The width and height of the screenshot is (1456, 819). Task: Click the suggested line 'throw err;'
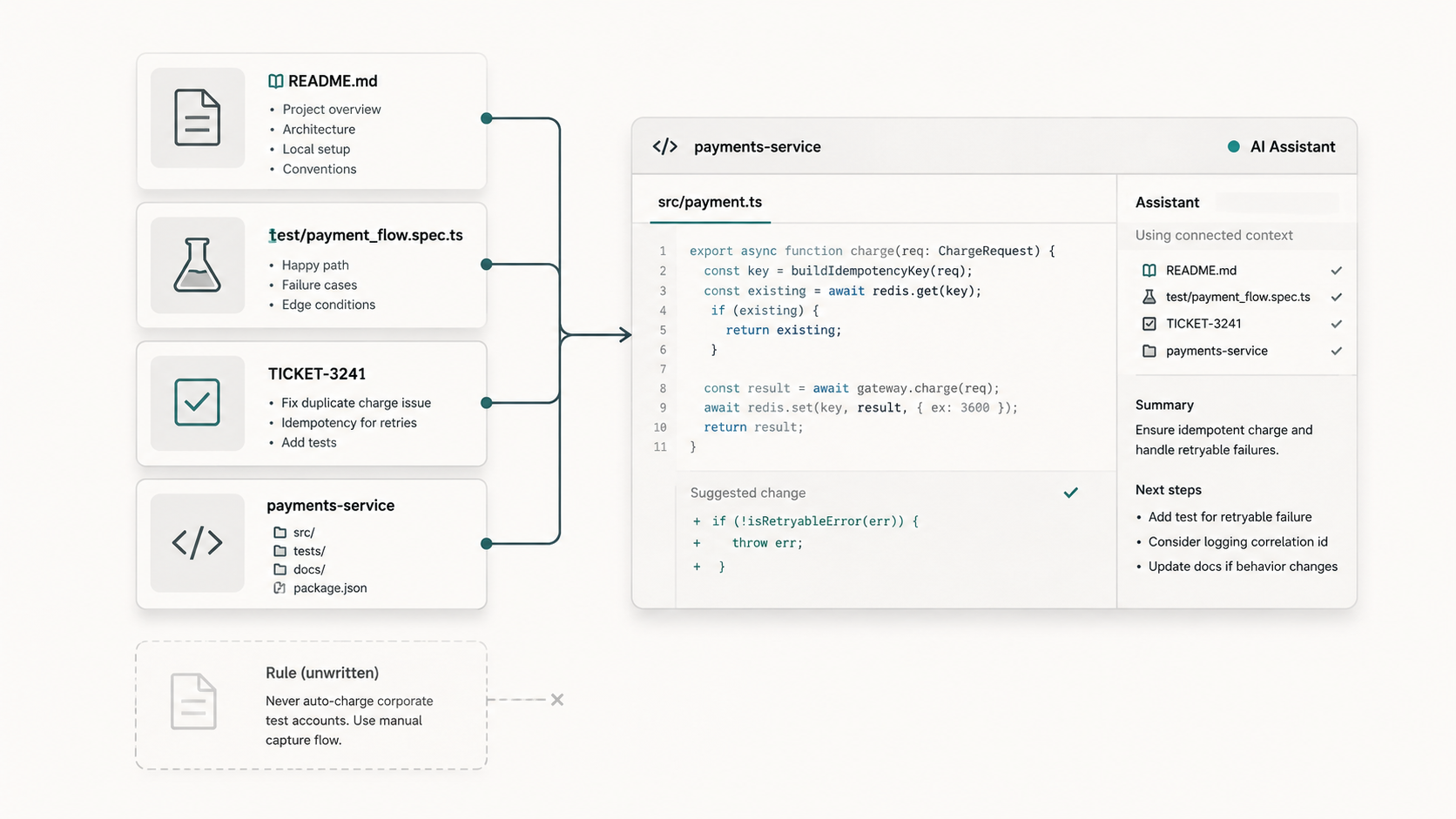pyautogui.click(x=767, y=543)
